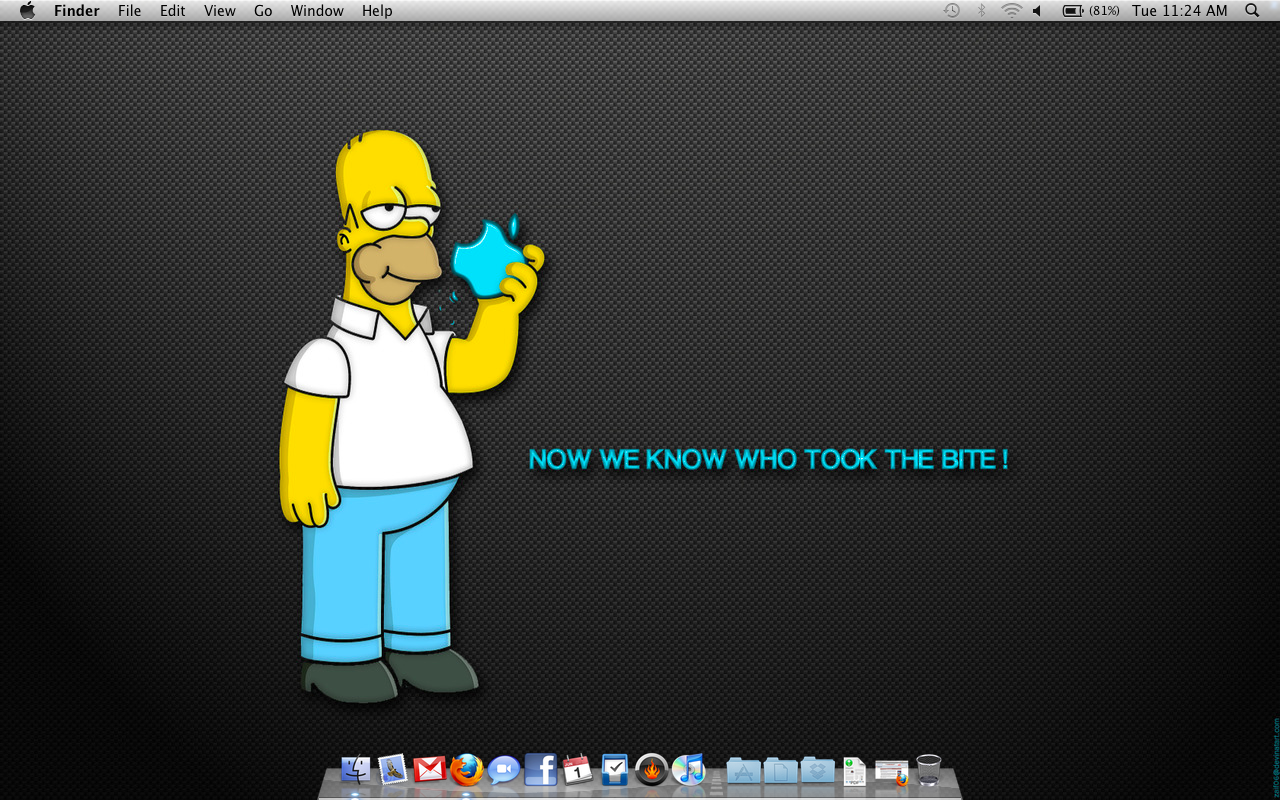This screenshot has width=1280, height=800.
Task: Click the Bluetooth status icon
Action: pyautogui.click(x=981, y=11)
